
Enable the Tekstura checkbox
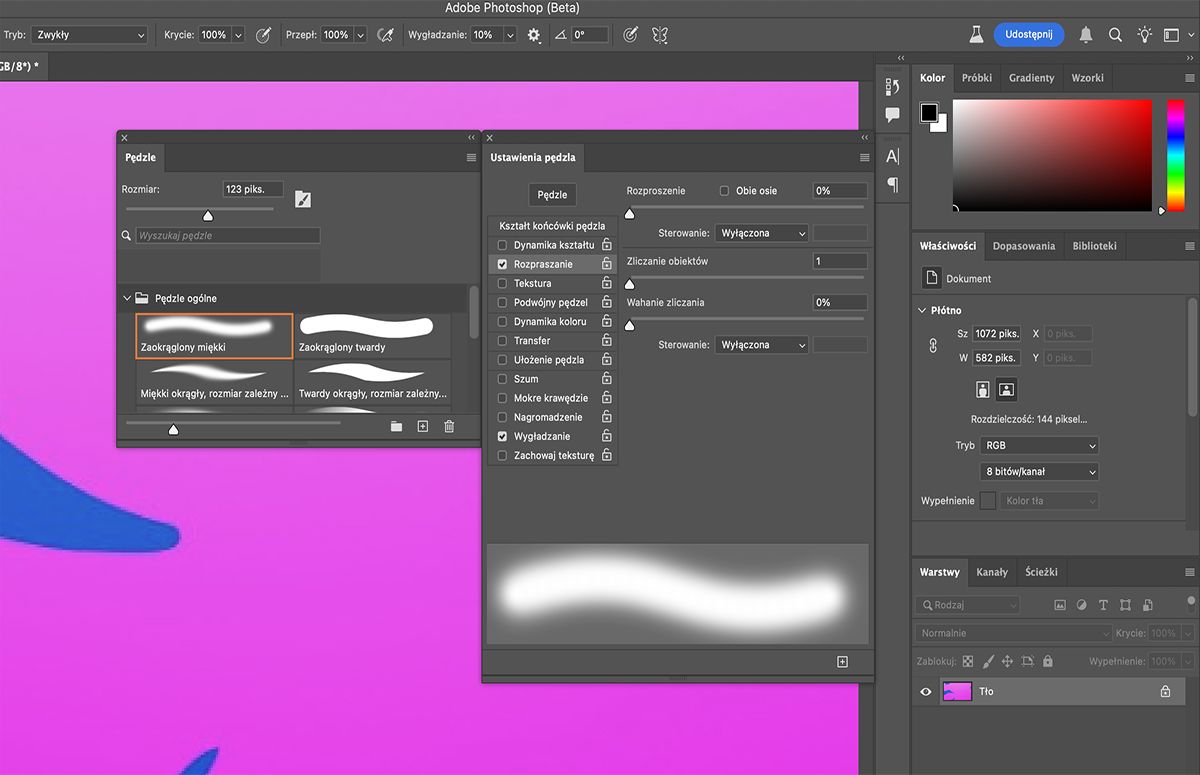coord(502,284)
